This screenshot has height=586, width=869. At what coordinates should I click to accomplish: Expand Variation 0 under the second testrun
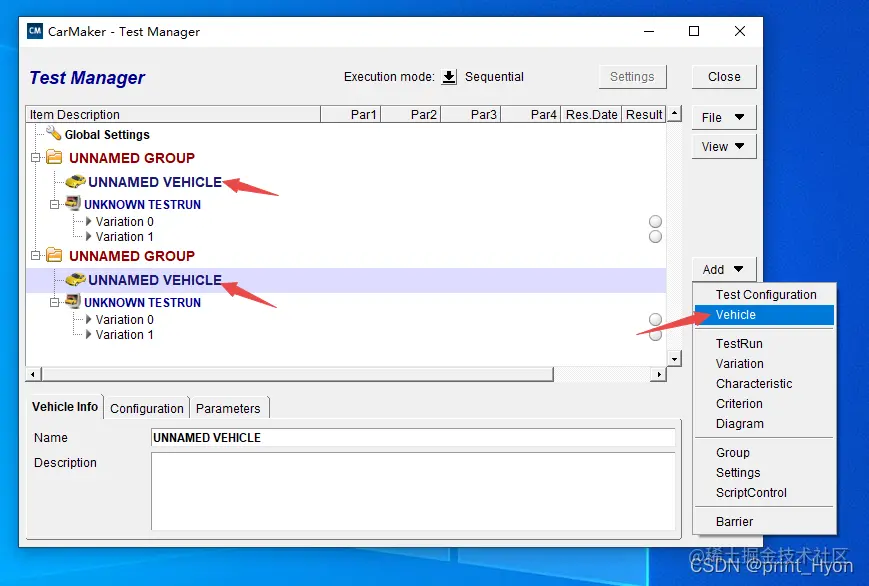coord(89,319)
